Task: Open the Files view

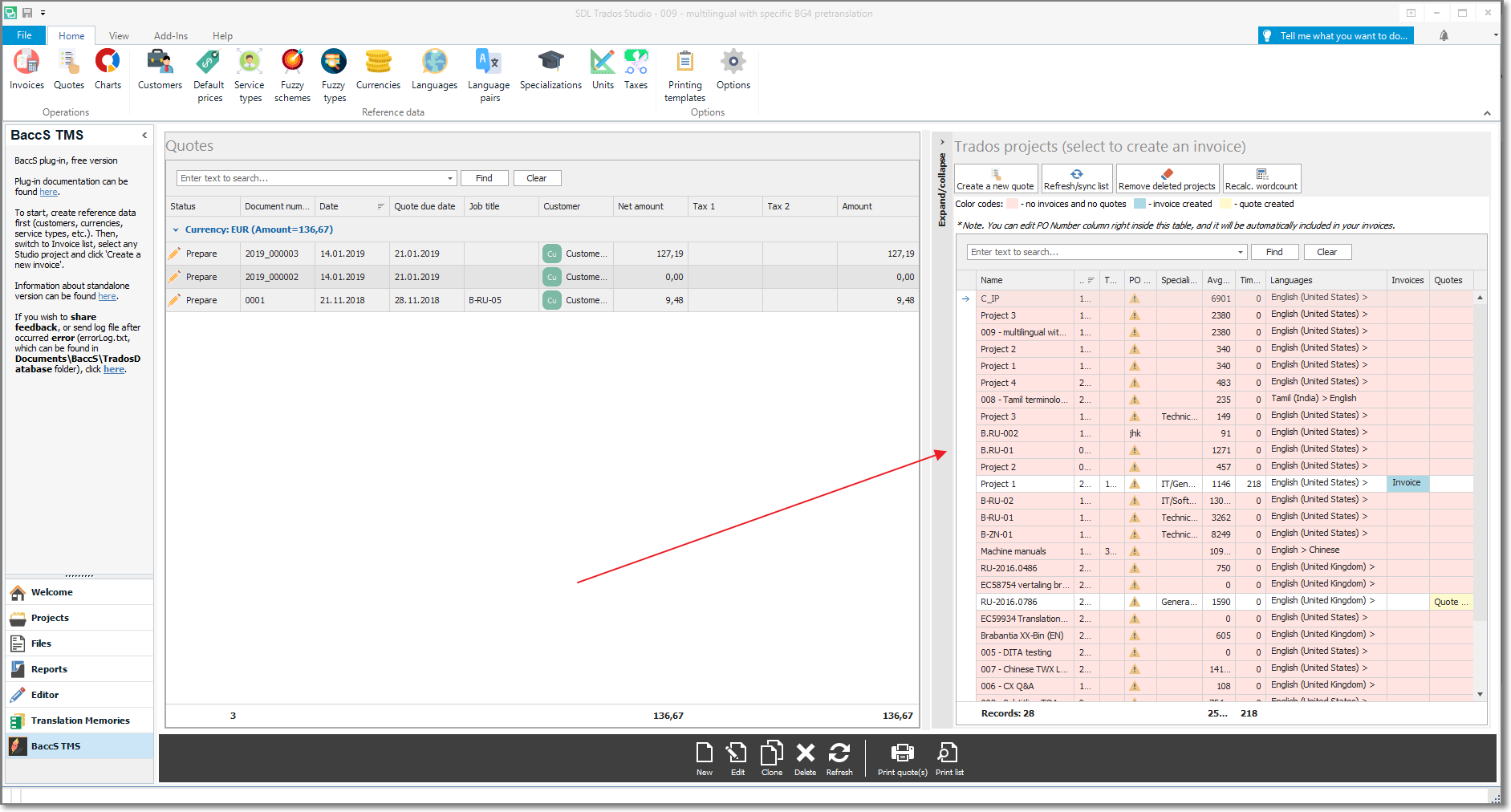Action: click(x=79, y=644)
